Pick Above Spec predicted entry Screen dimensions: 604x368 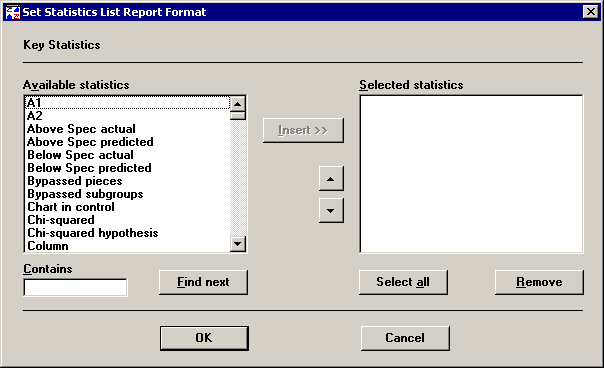pyautogui.click(x=127, y=142)
